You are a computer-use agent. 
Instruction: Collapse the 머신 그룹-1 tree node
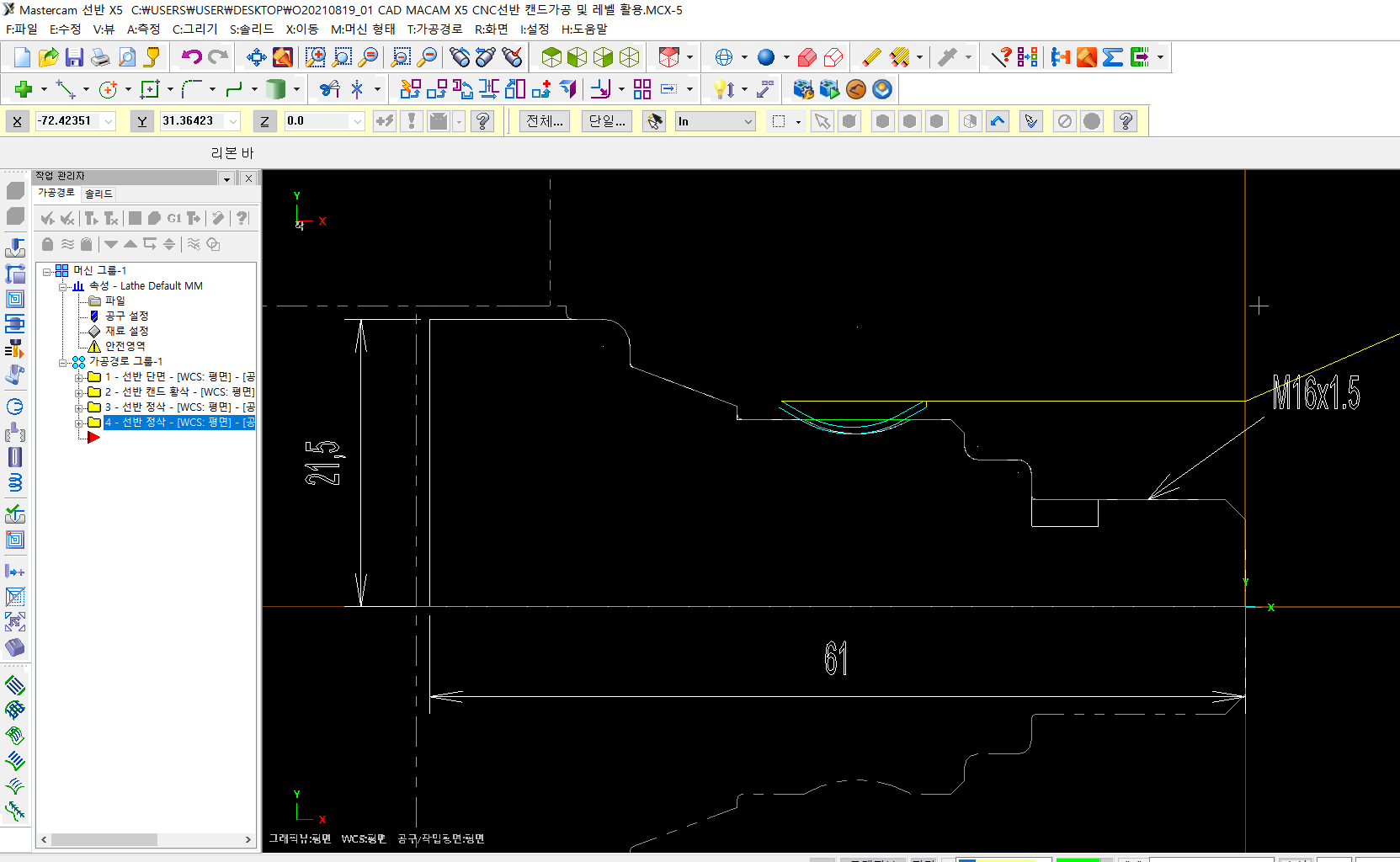pyautogui.click(x=47, y=271)
